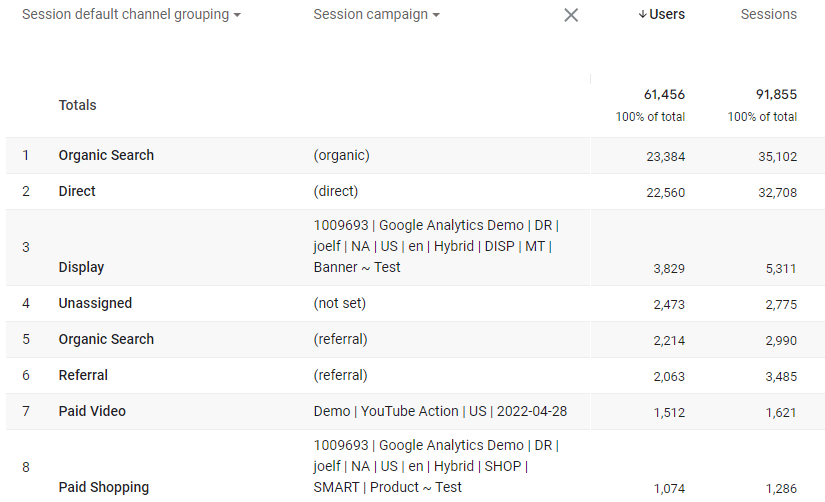825x502 pixels.
Task: Select the Organic Search row with (organic)
Action: [106, 155]
